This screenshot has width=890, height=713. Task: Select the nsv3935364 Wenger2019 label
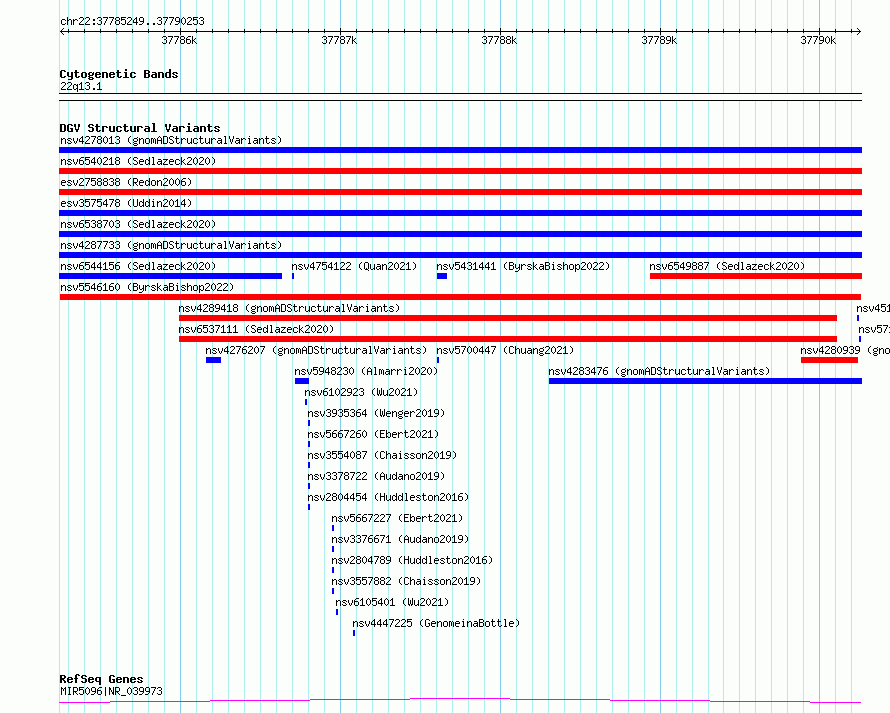tap(376, 413)
